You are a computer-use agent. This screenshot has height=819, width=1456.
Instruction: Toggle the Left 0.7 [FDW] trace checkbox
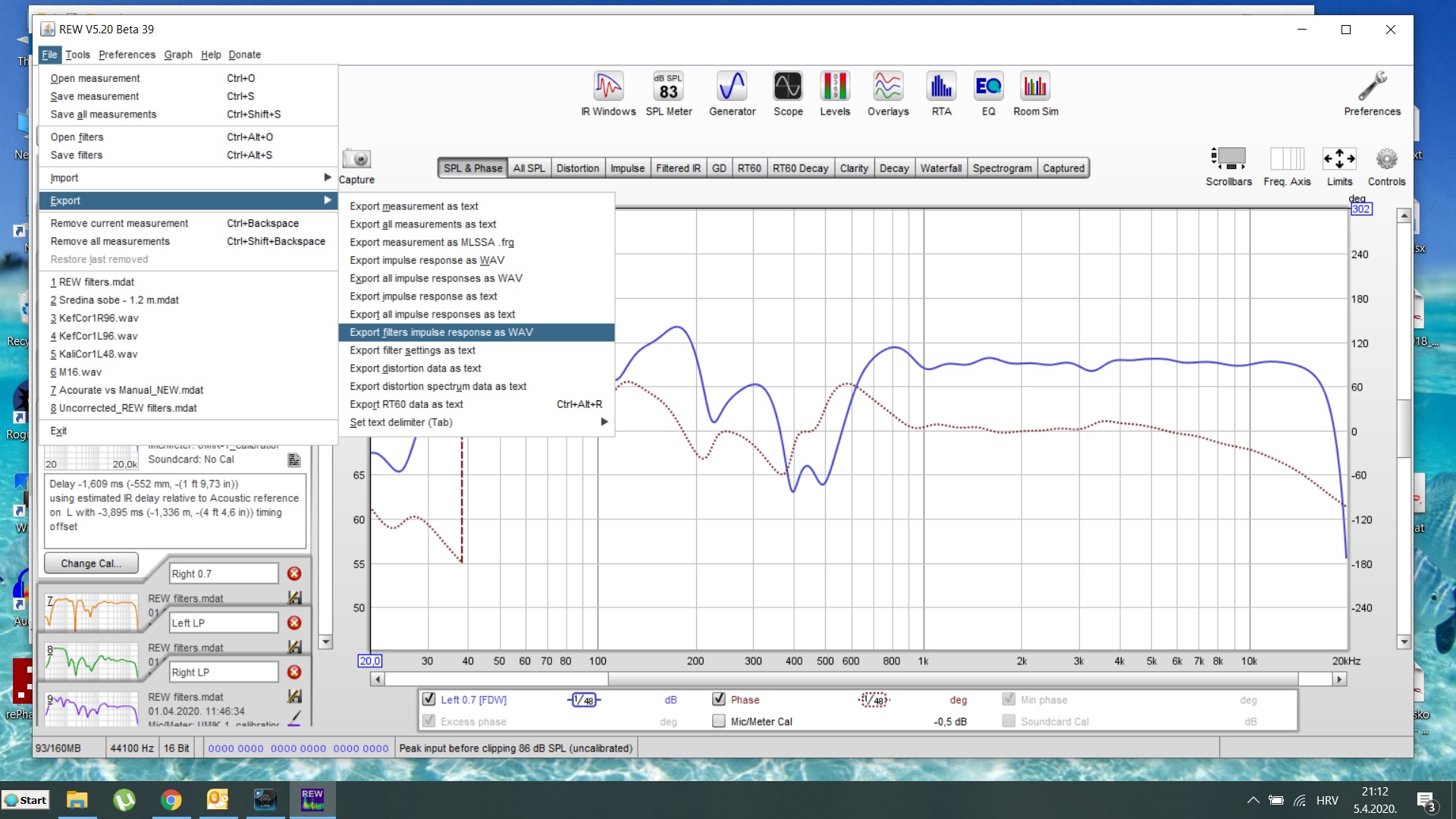tap(428, 699)
